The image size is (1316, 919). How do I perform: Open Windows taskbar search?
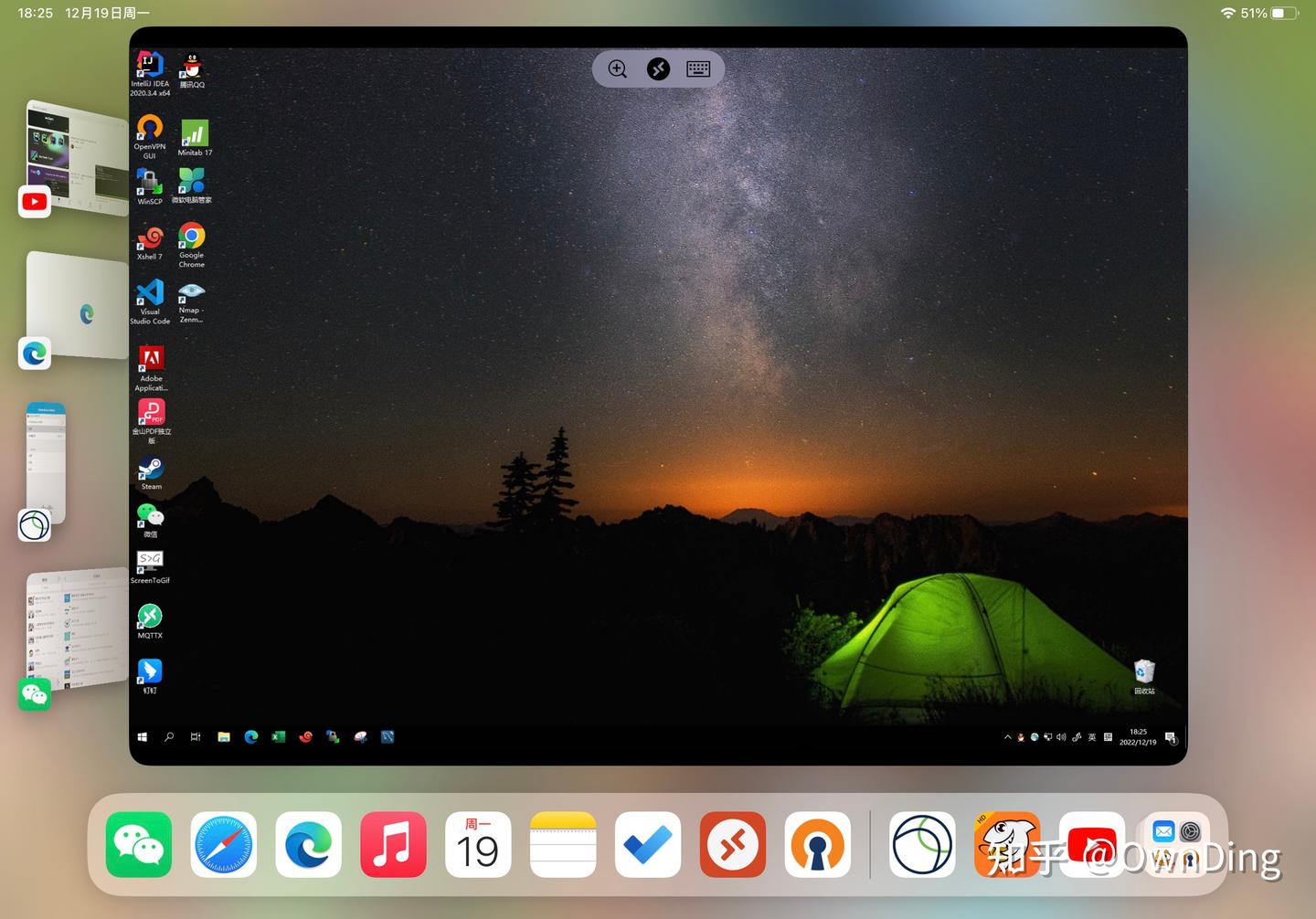pos(169,737)
